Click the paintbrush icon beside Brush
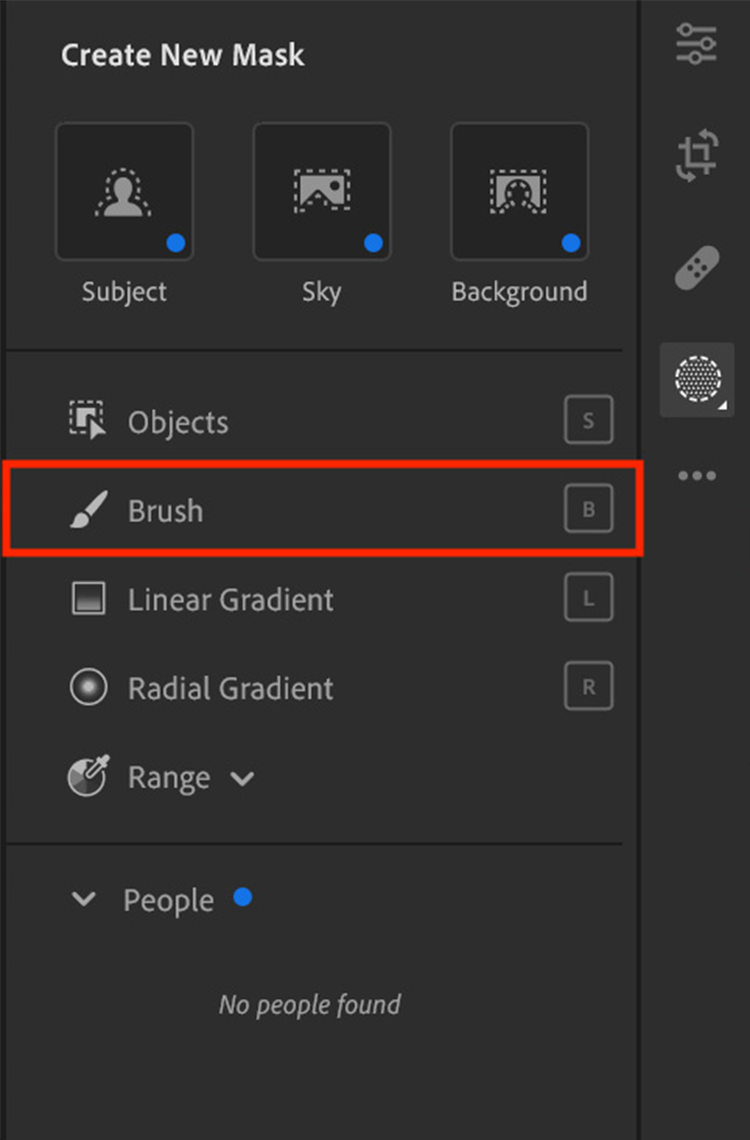This screenshot has width=750, height=1140. 87,510
